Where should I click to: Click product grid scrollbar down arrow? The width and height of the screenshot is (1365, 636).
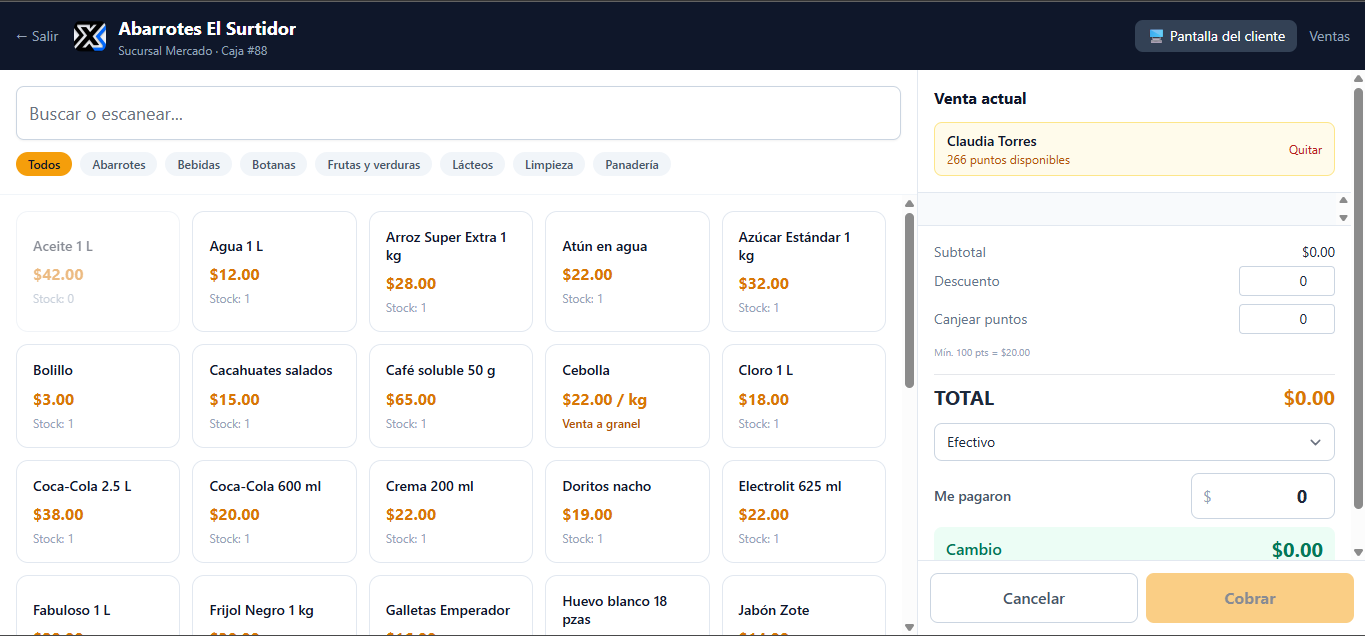click(909, 627)
